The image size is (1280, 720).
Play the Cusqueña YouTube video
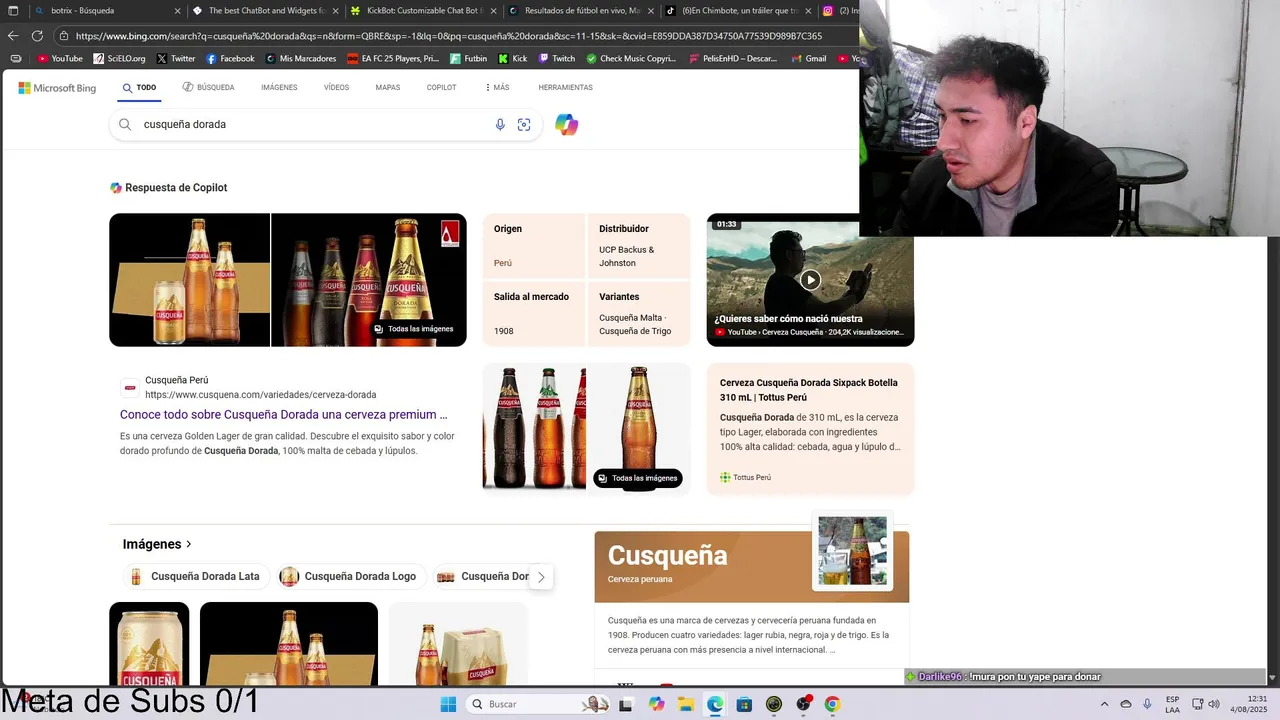point(810,280)
